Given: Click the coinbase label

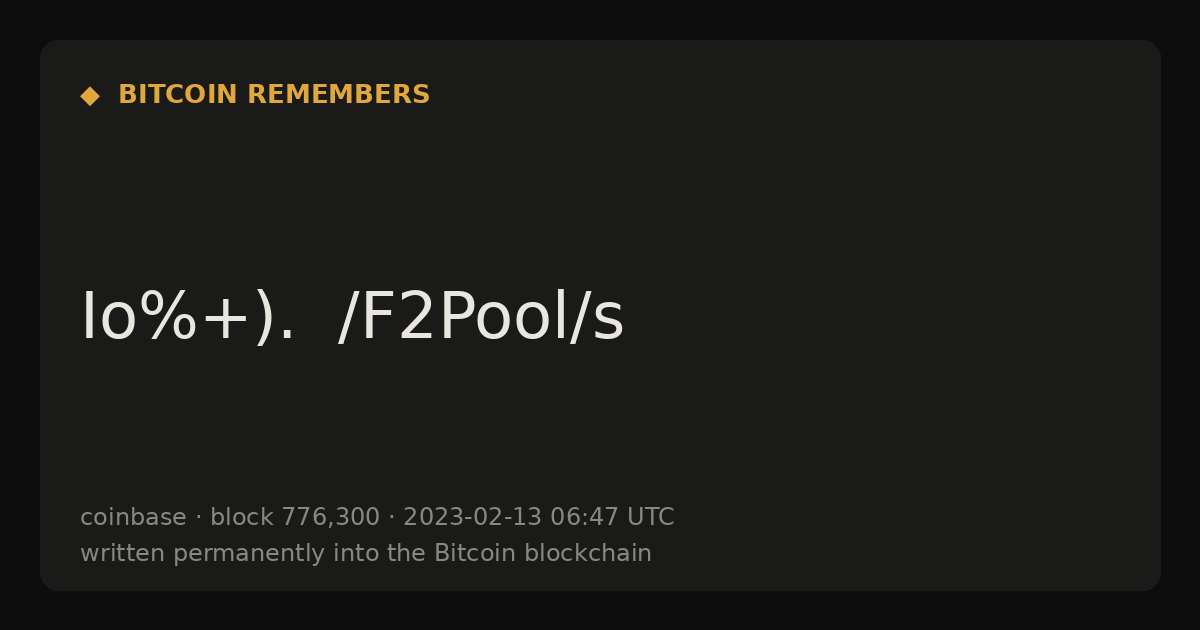Looking at the screenshot, I should pos(133,517).
